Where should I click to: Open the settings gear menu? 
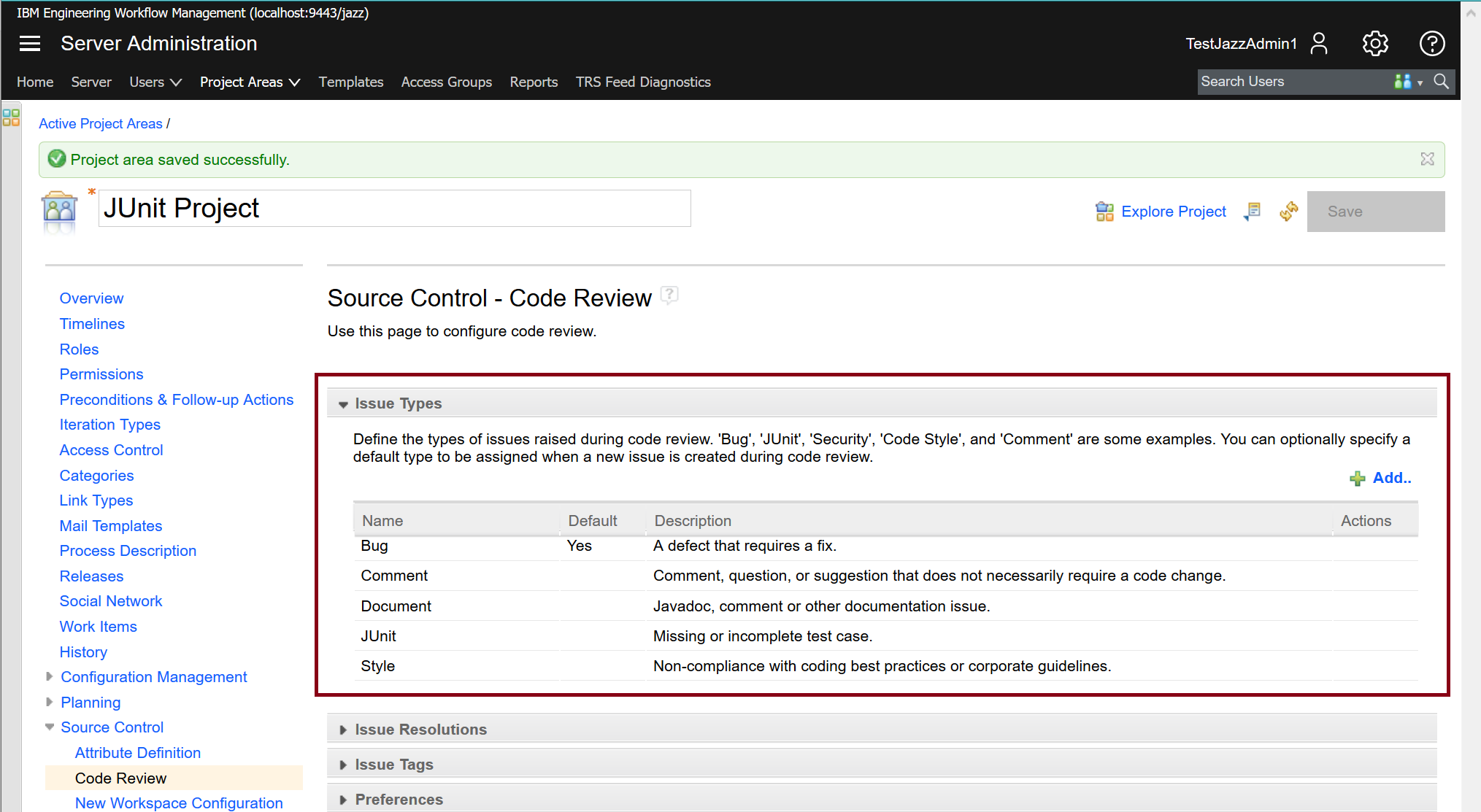click(x=1375, y=44)
